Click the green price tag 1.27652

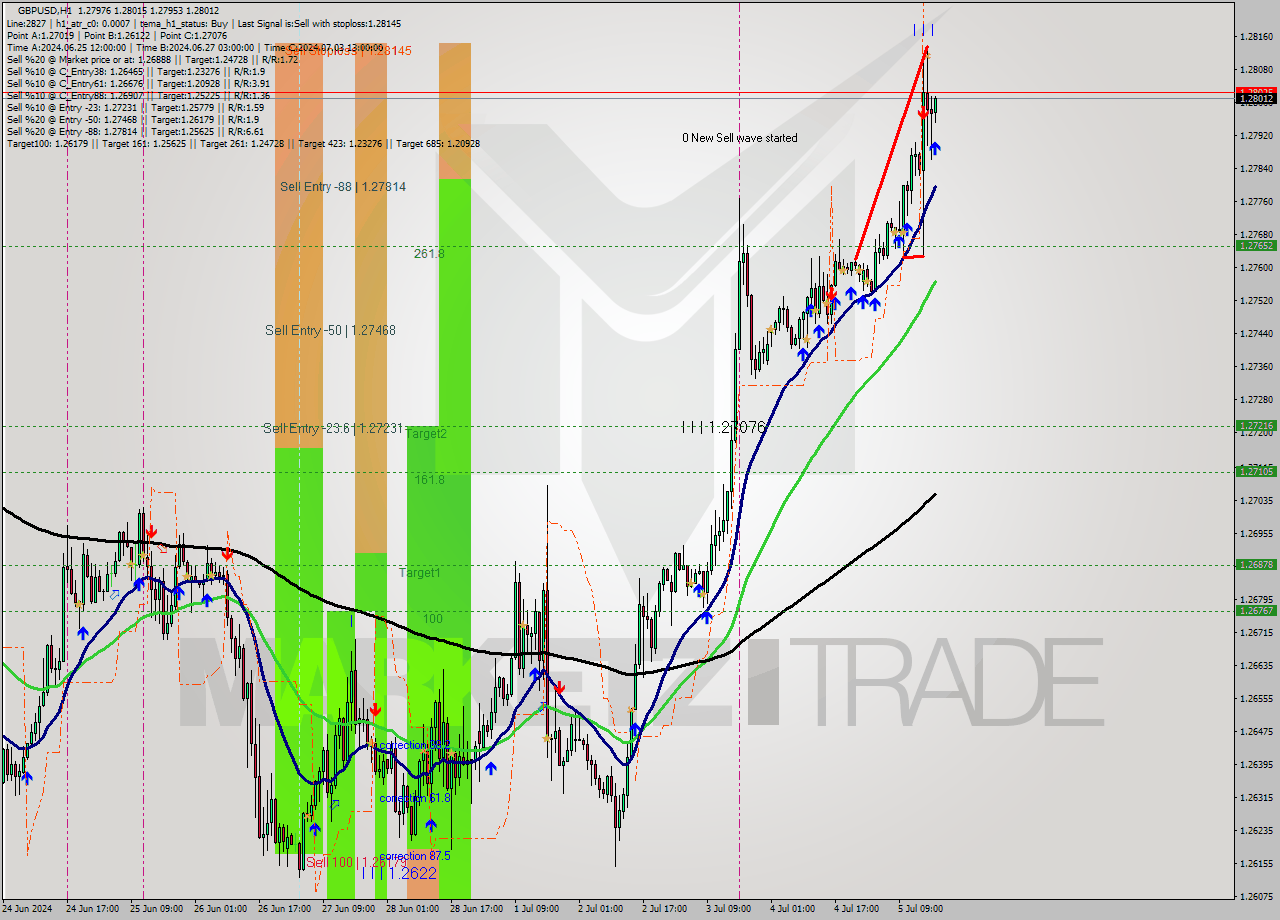point(1256,245)
